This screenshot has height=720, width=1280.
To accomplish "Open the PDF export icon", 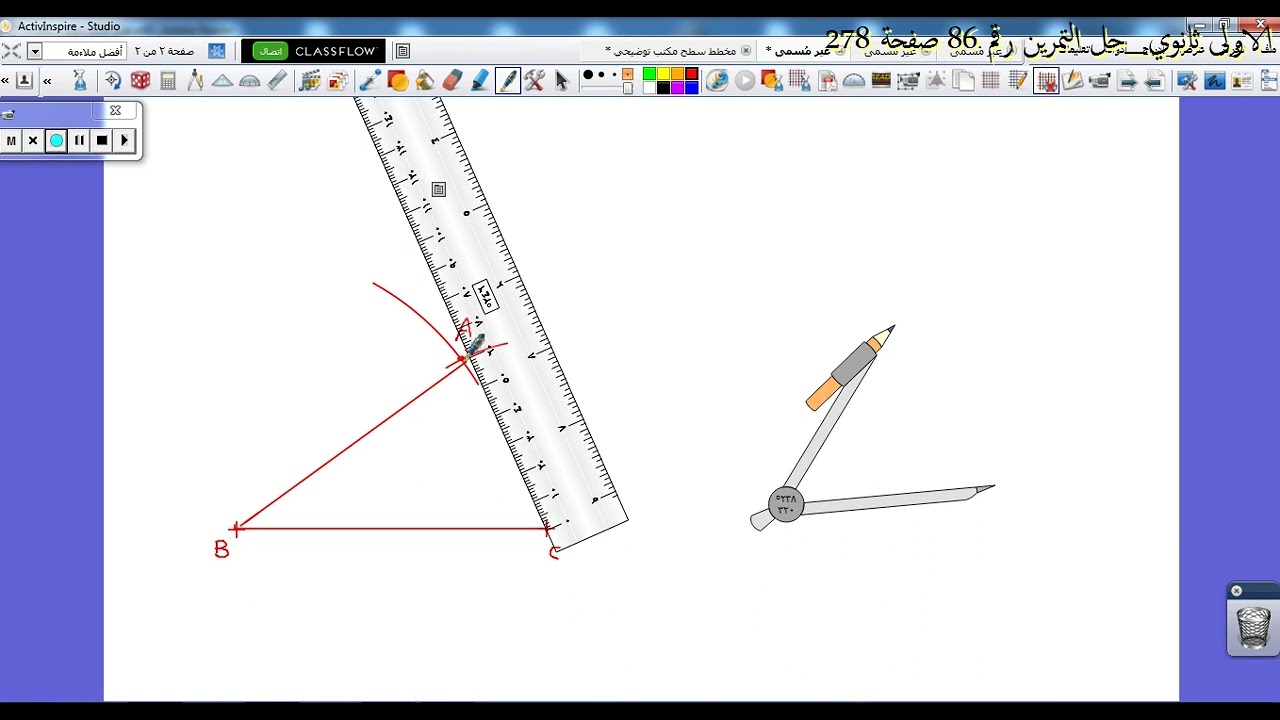I will 828,80.
